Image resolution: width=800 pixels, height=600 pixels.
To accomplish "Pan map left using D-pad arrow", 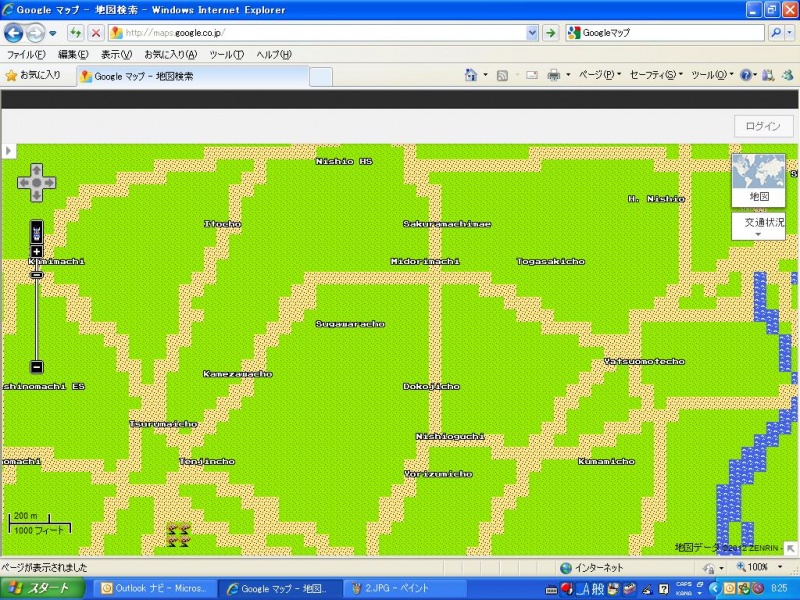I will [23, 183].
